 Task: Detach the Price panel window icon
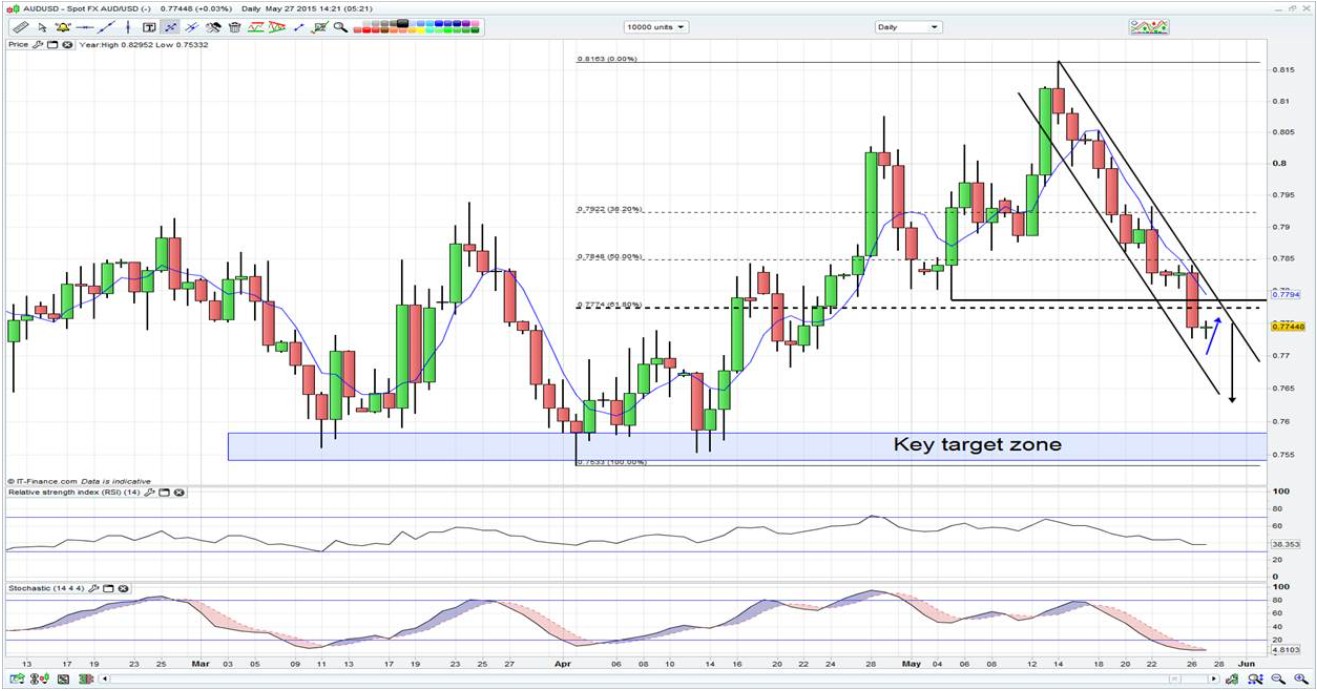pyautogui.click(x=53, y=45)
